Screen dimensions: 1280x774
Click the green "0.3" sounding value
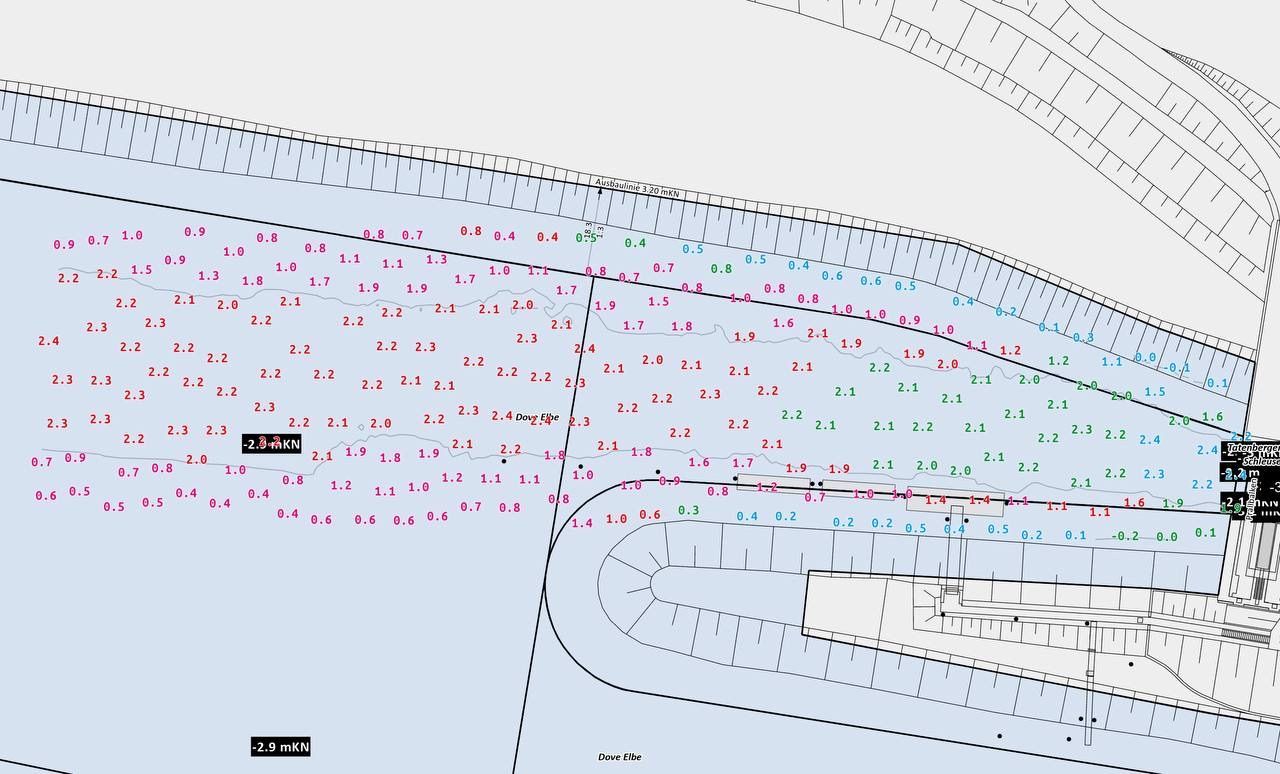689,510
